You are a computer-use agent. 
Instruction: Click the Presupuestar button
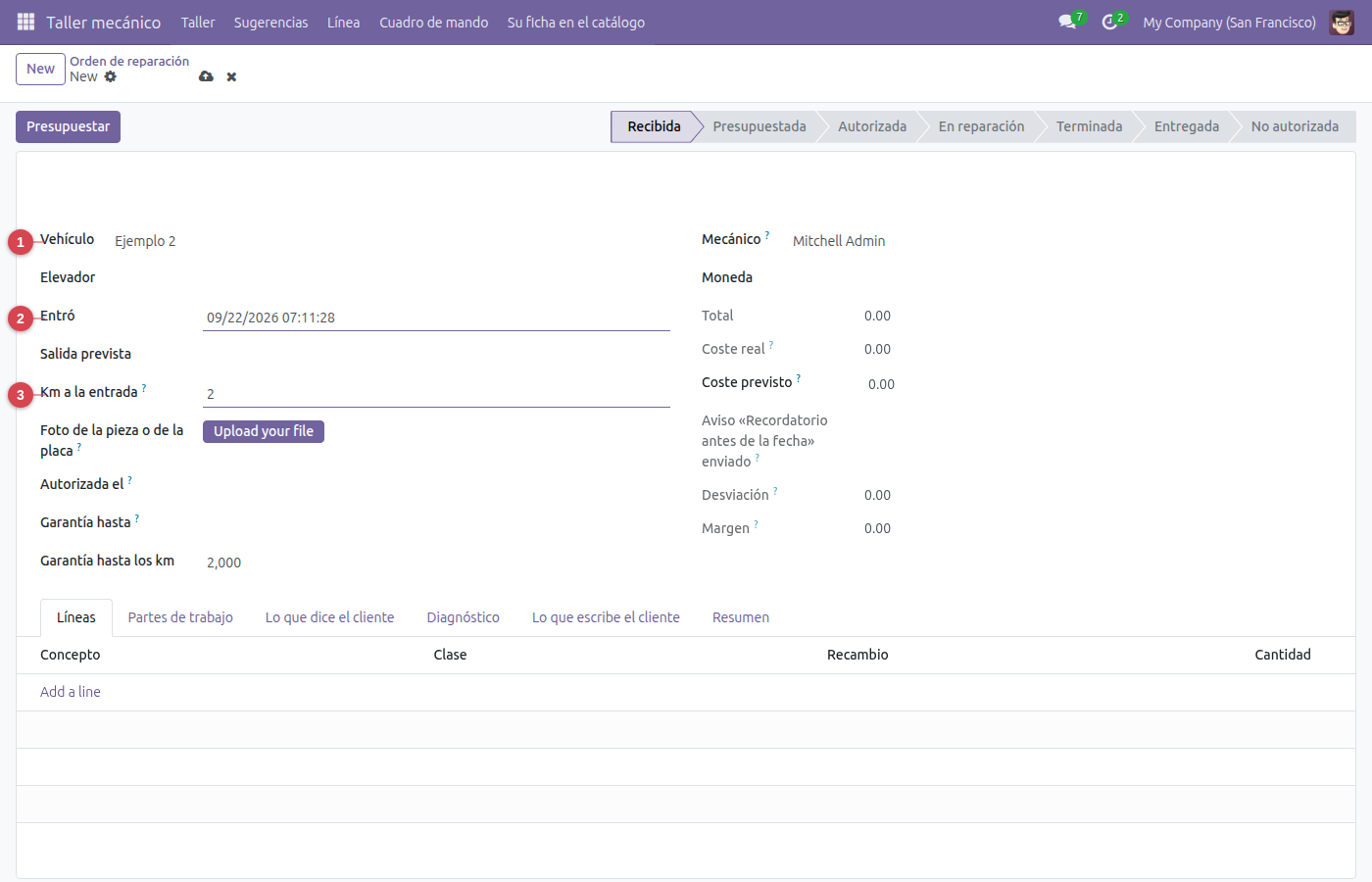click(x=68, y=126)
